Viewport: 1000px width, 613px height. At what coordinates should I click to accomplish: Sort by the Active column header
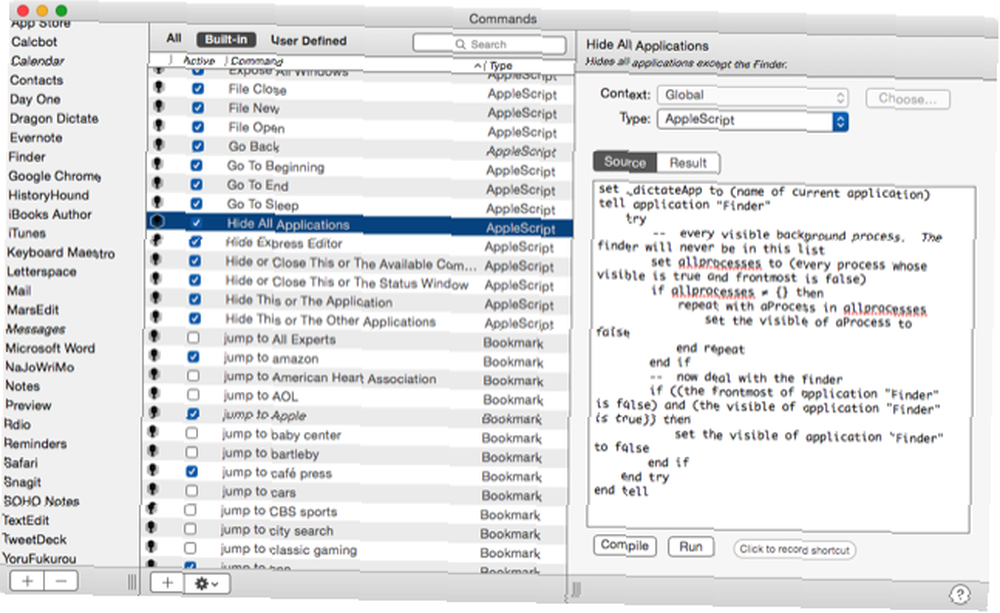pyautogui.click(x=199, y=61)
